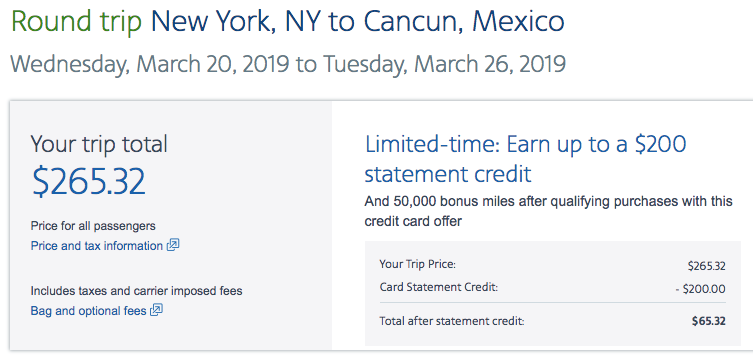
Task: Click the green Round trip label
Action: (76, 22)
